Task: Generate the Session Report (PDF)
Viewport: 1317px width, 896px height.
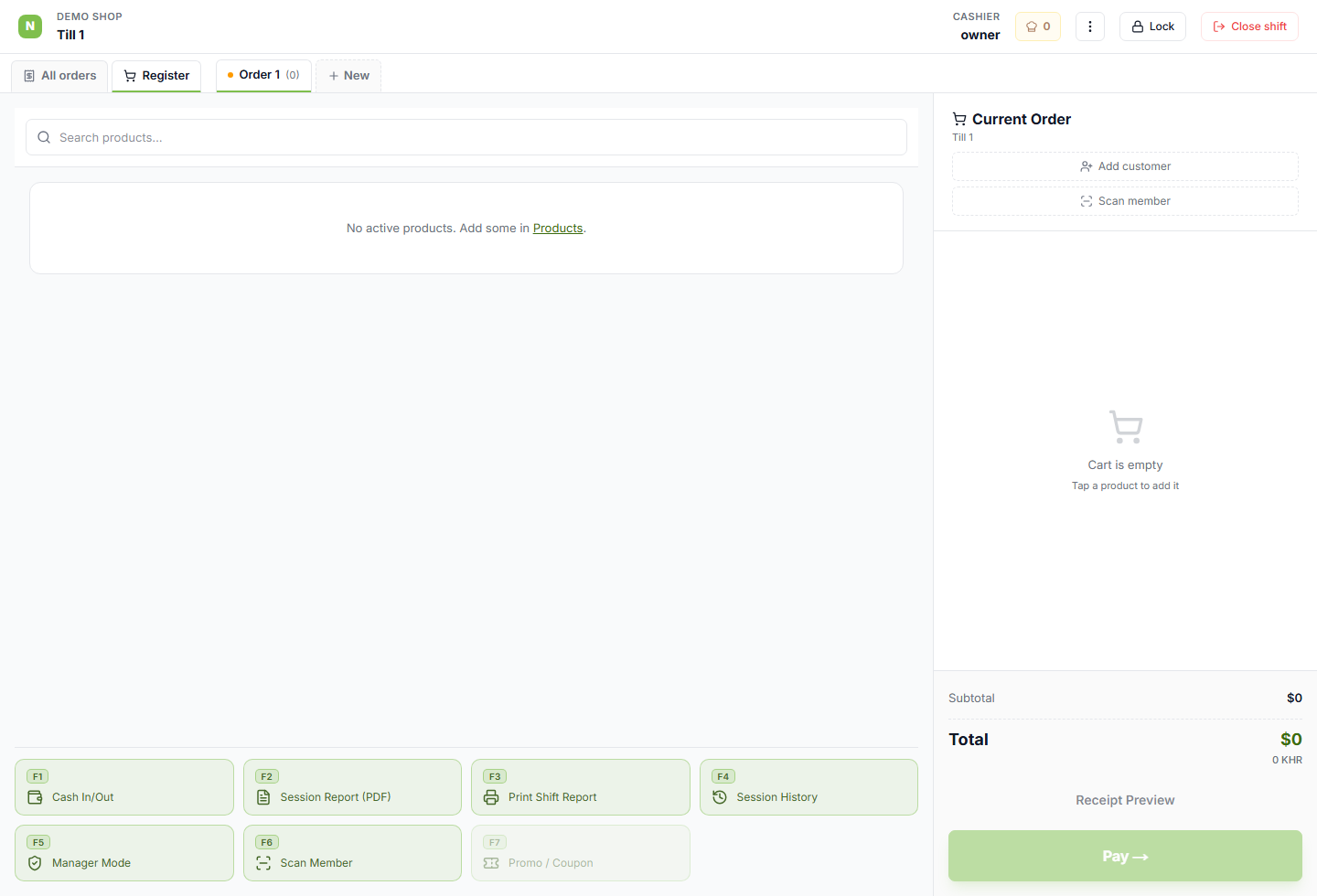Action: 352,787
